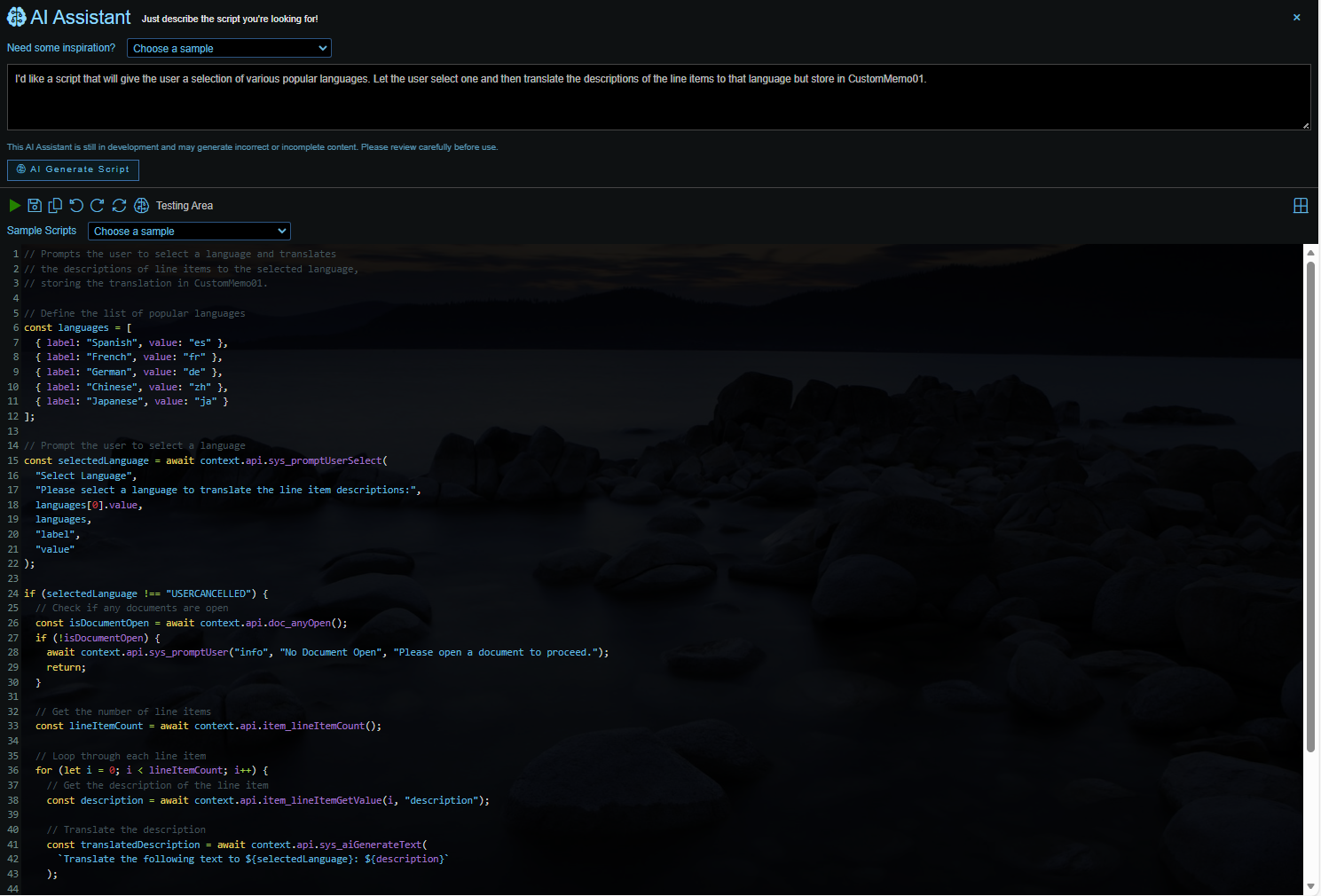Screen dimensions: 1321x896
Task: Click the AI brain icon in the script toolbar
Action: click(x=141, y=206)
